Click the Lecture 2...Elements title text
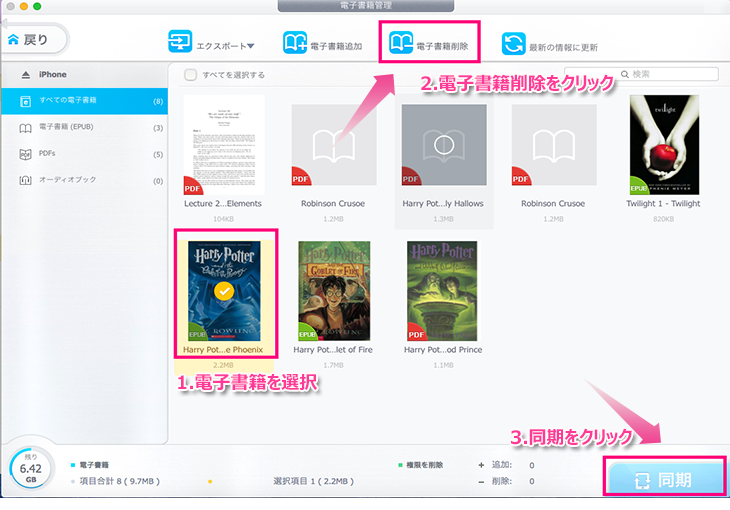 point(223,204)
